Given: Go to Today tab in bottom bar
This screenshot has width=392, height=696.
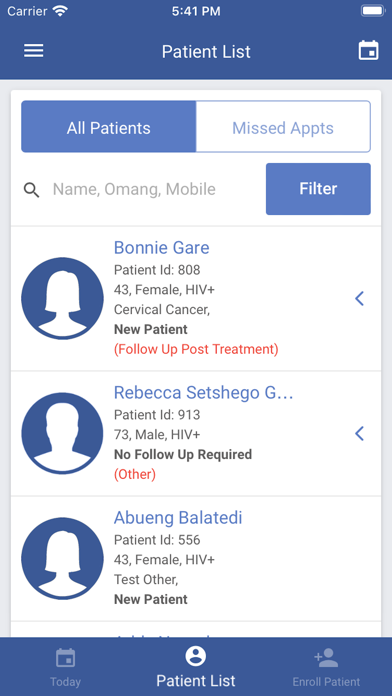Looking at the screenshot, I should tap(65, 667).
